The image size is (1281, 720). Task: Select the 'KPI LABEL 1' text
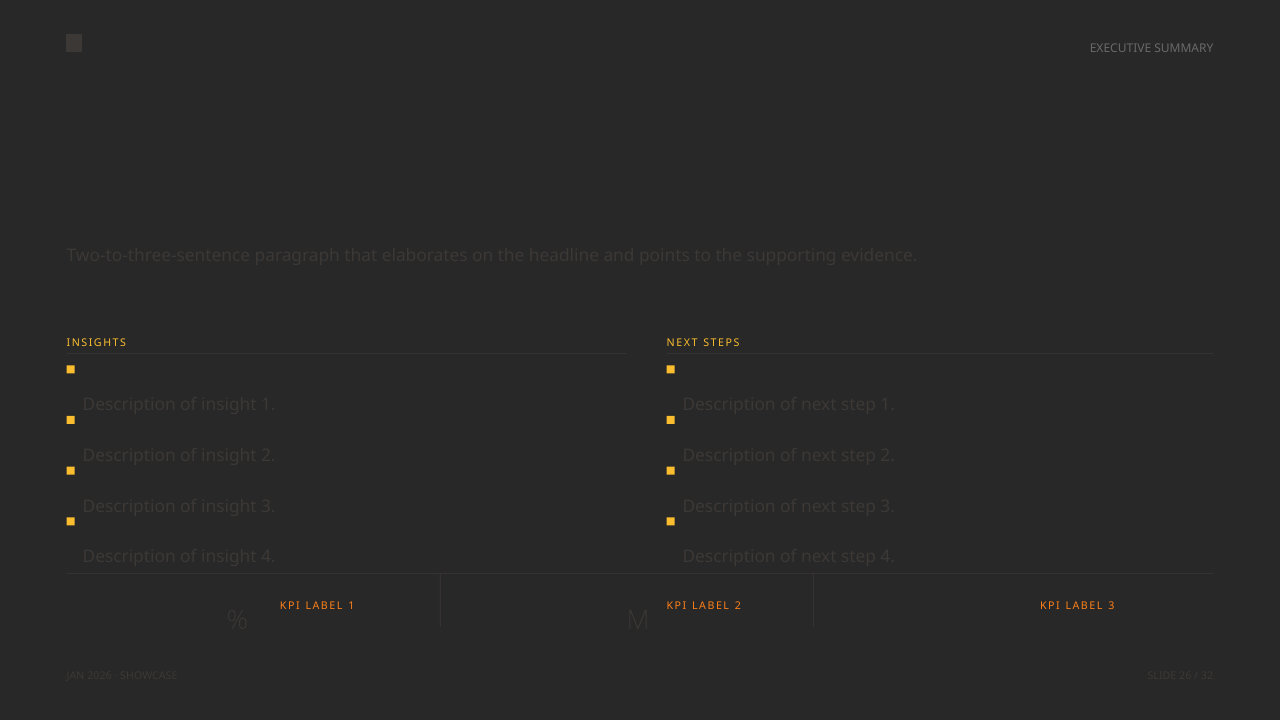coord(318,605)
